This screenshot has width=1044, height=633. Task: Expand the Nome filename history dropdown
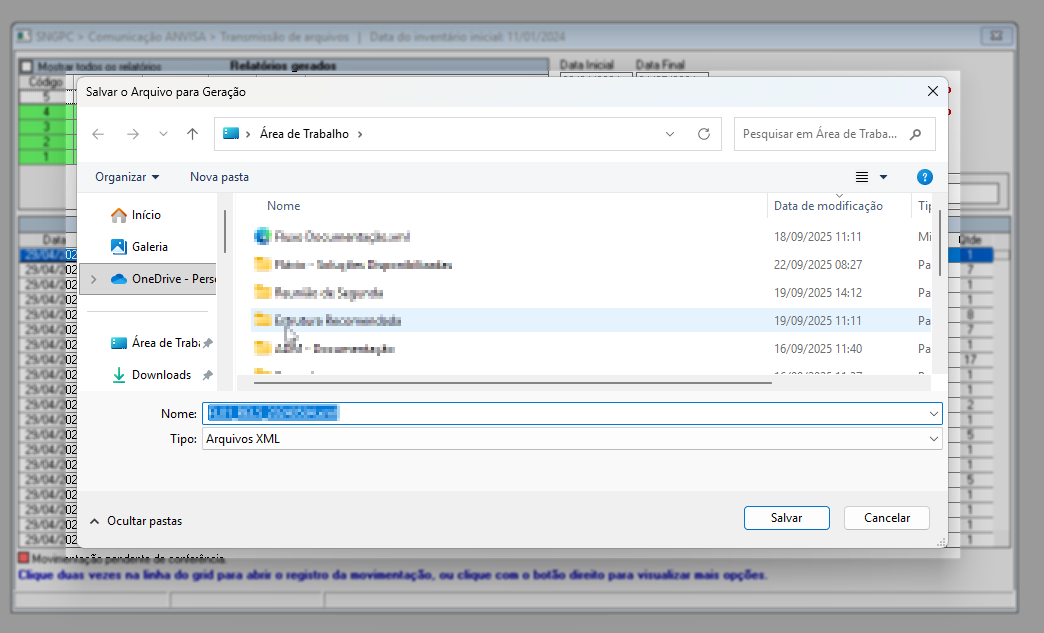934,413
